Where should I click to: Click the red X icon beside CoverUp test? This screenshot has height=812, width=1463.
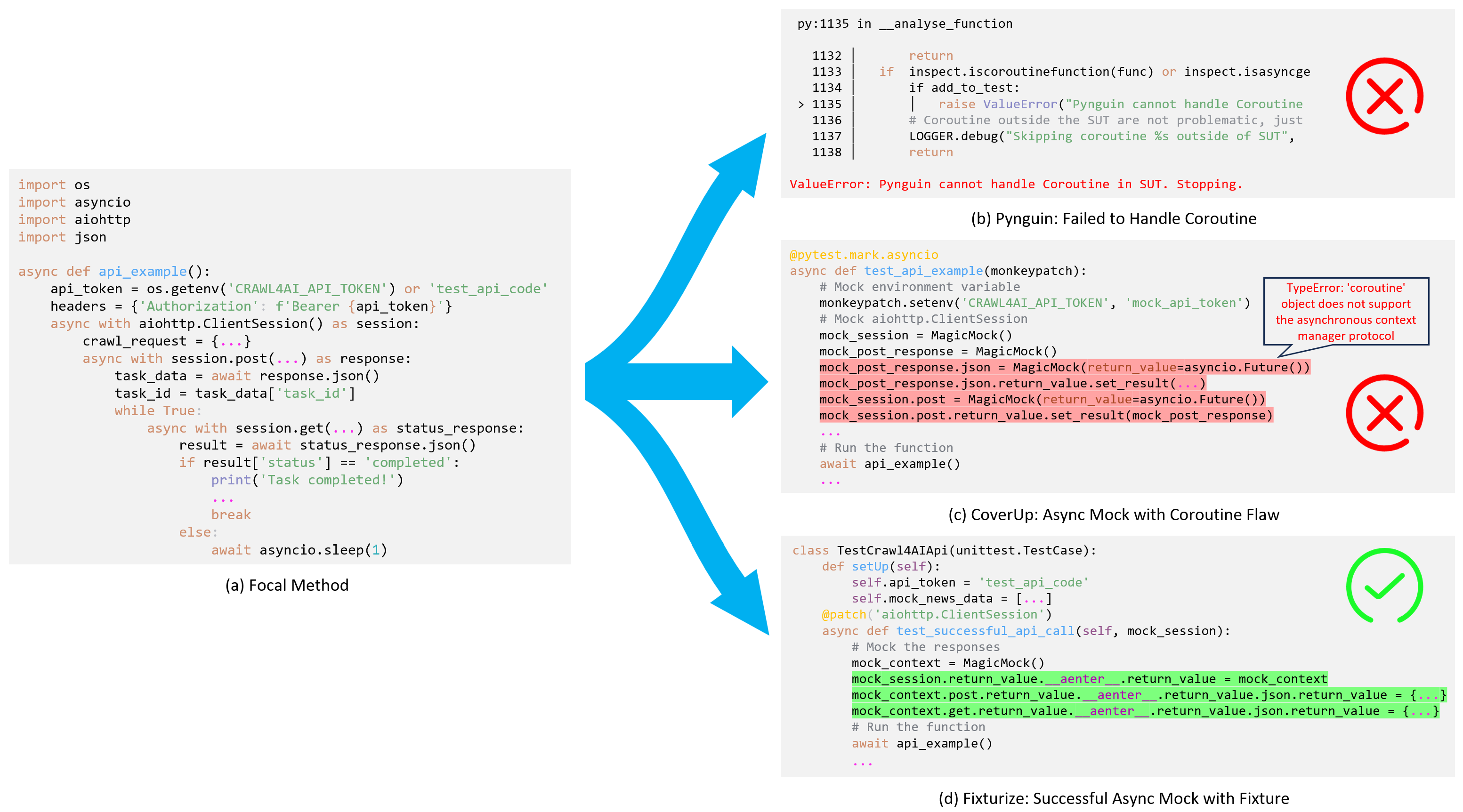tap(1384, 413)
